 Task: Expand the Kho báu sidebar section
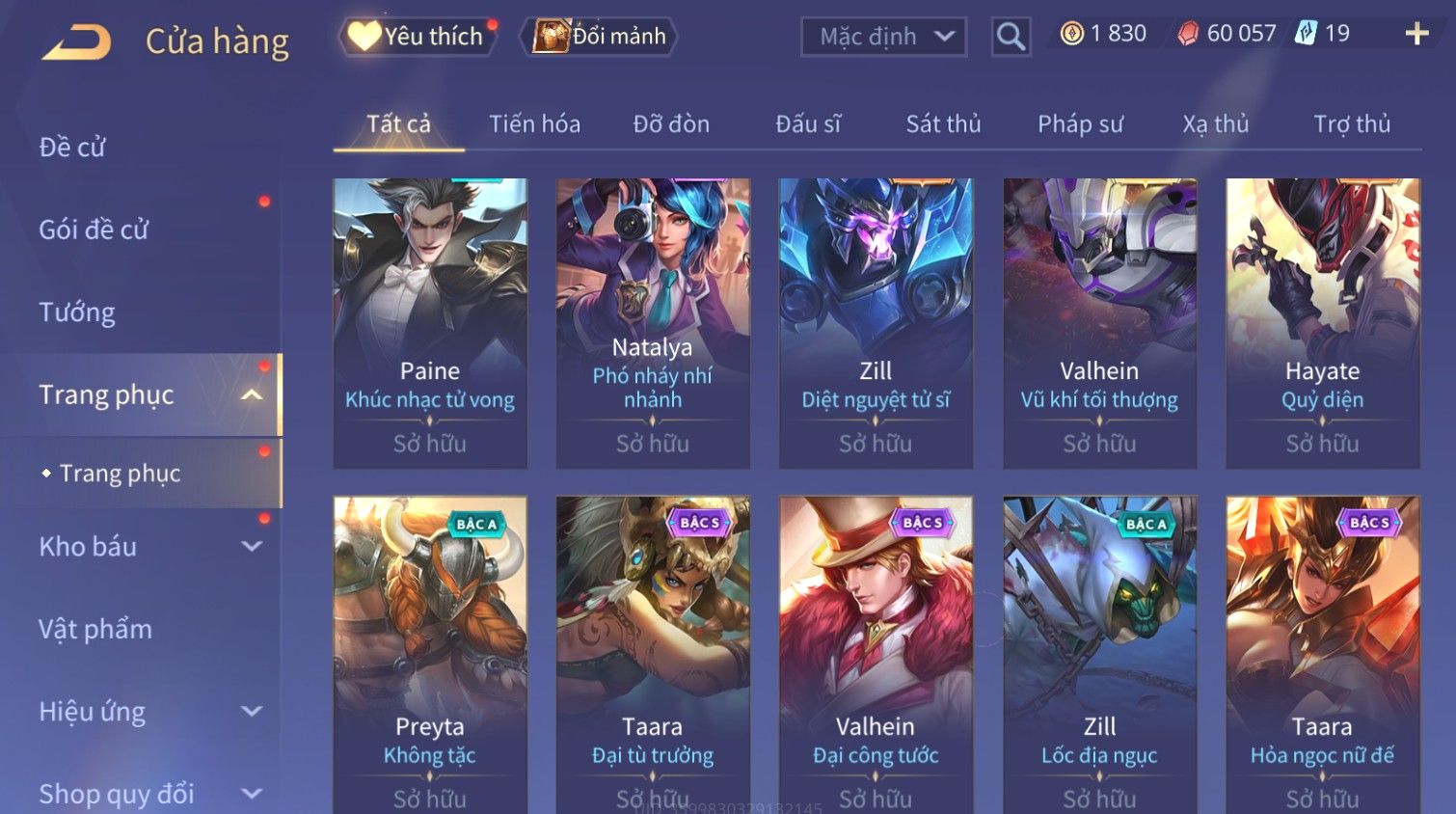252,546
